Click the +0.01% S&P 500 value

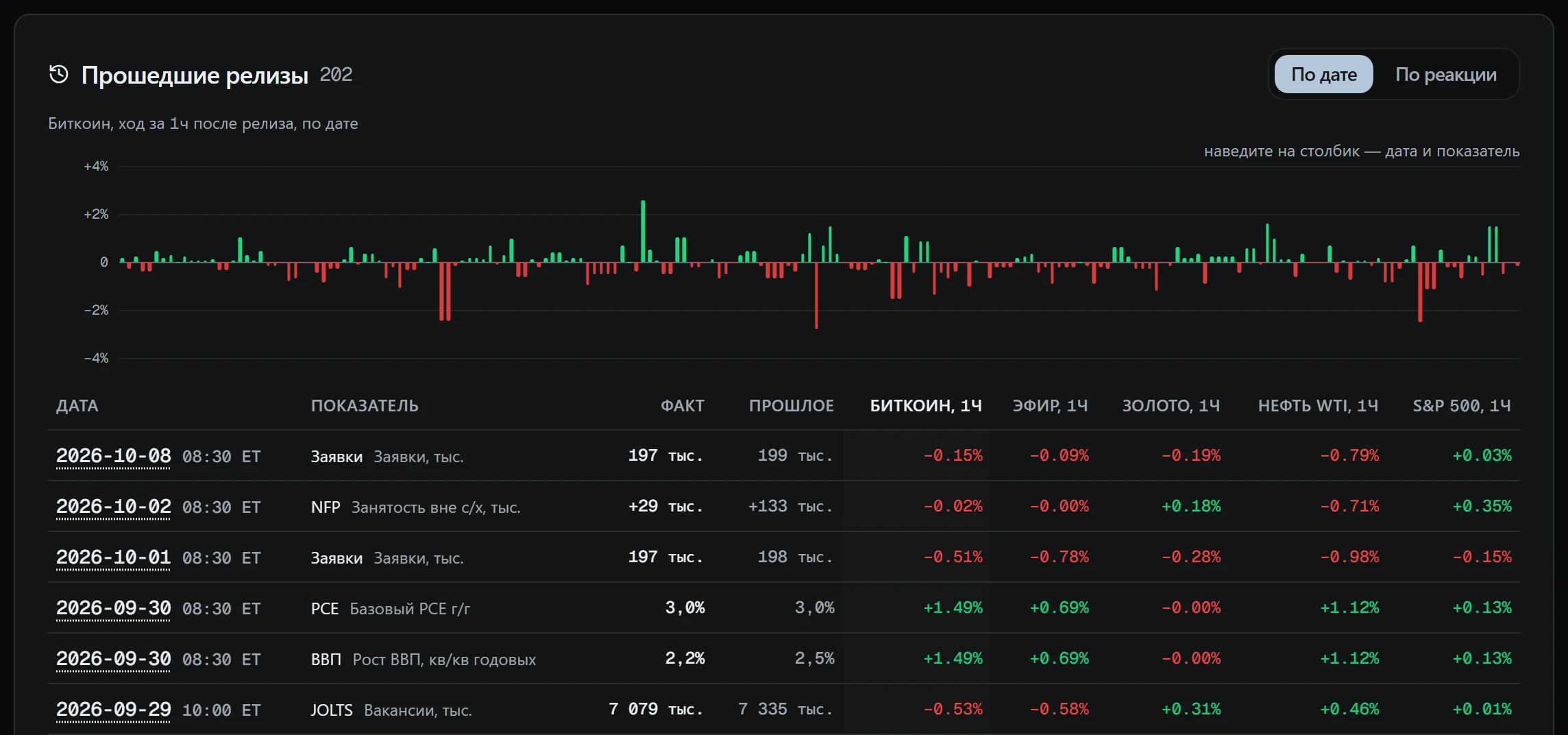coord(1482,710)
